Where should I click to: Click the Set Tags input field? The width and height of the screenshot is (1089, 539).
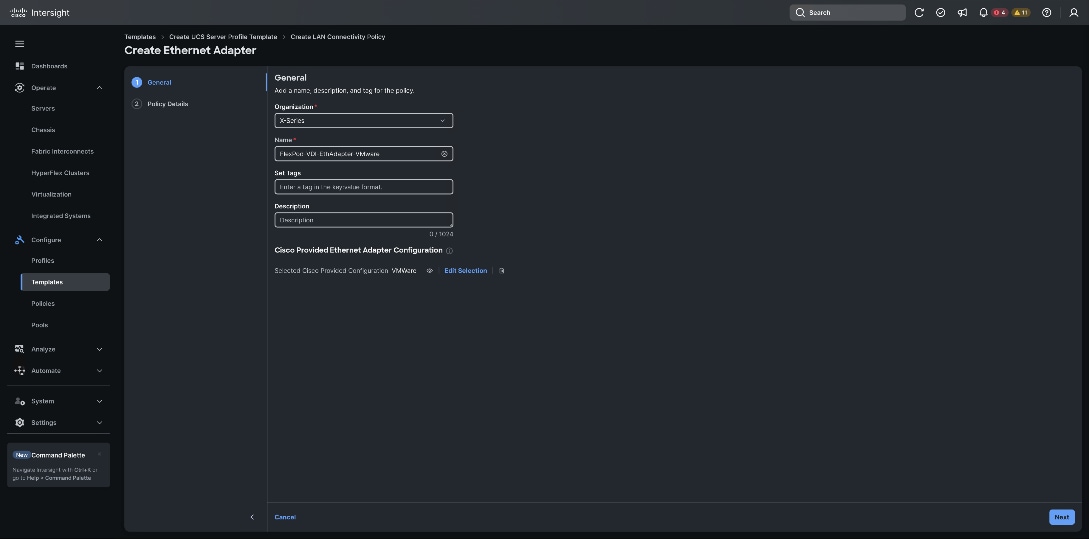[363, 187]
